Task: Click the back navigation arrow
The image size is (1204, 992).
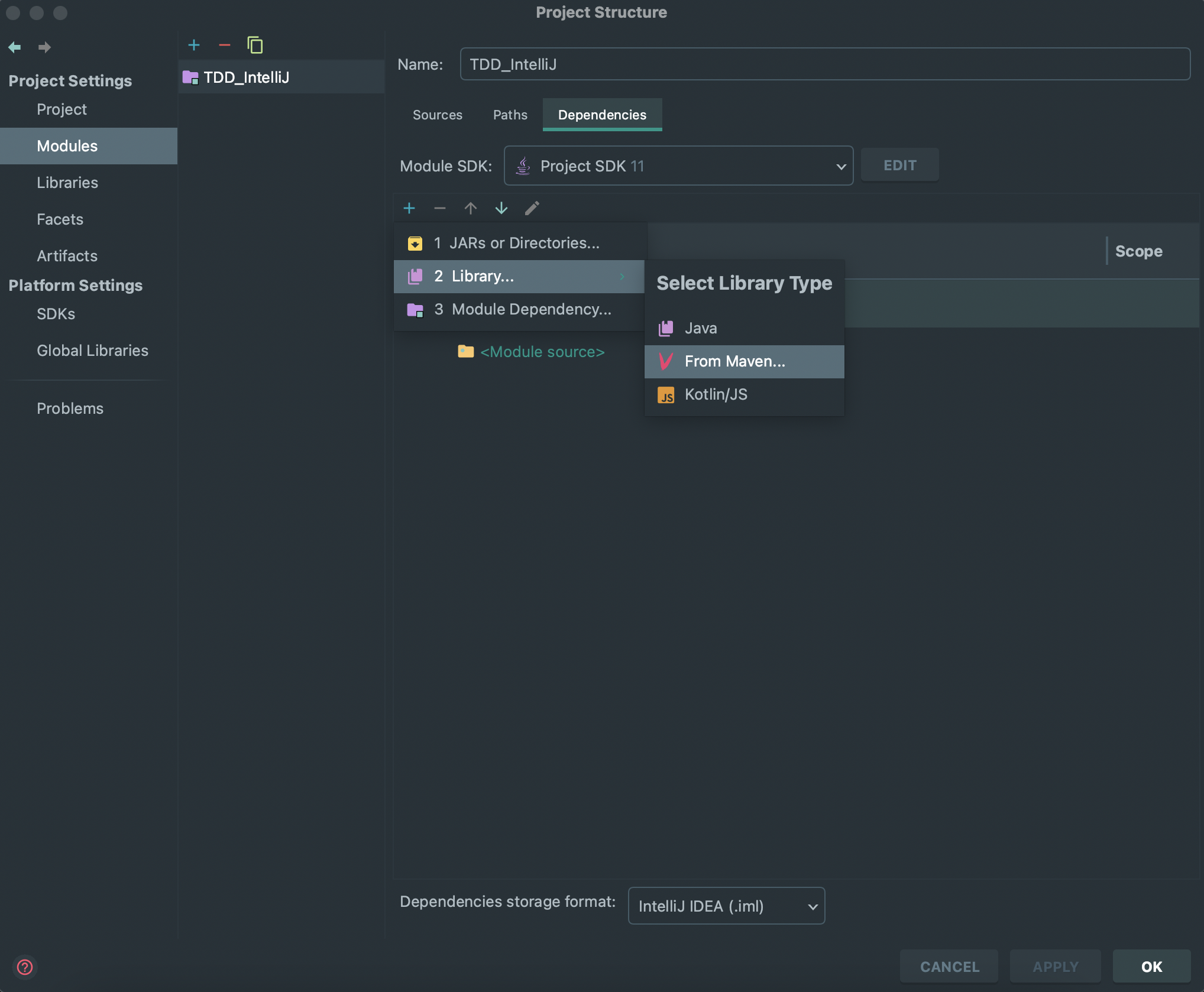Action: click(x=15, y=47)
